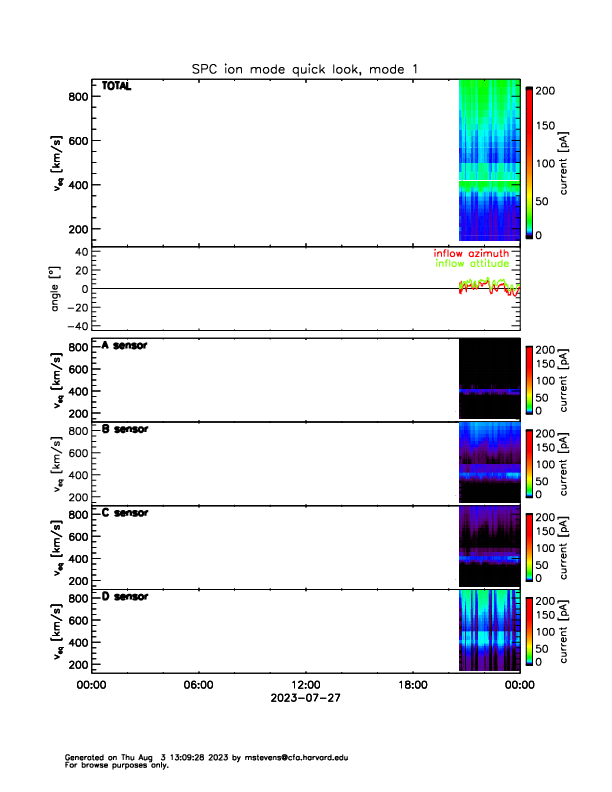Select the "A sensor" panel label
The height and width of the screenshot is (792, 612).
(x=125, y=346)
